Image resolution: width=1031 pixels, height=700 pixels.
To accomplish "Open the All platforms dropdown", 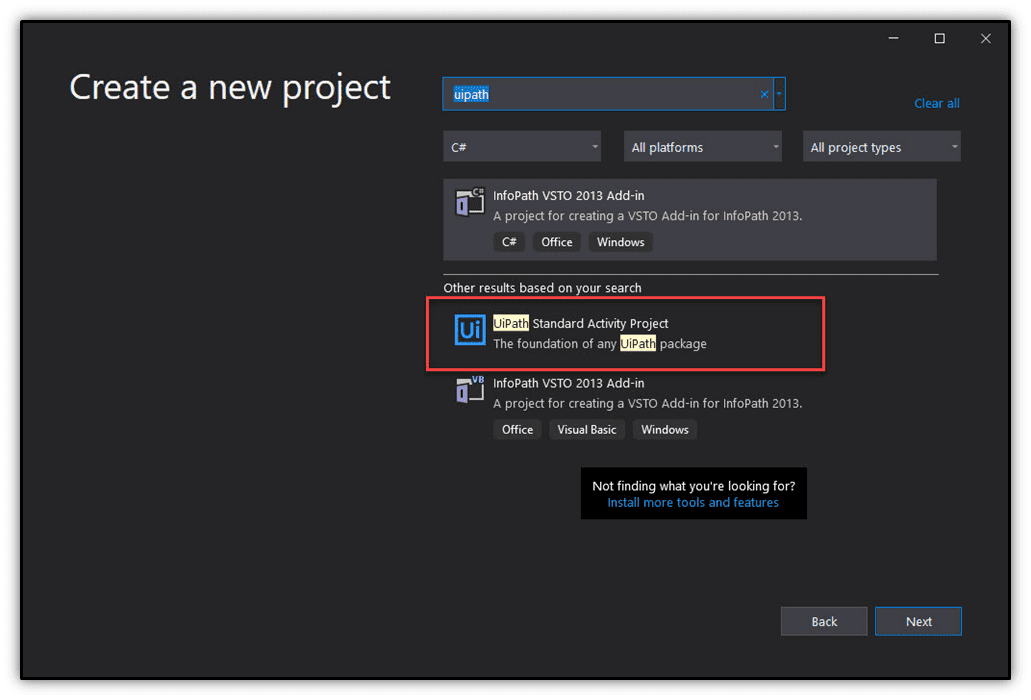I will point(703,146).
